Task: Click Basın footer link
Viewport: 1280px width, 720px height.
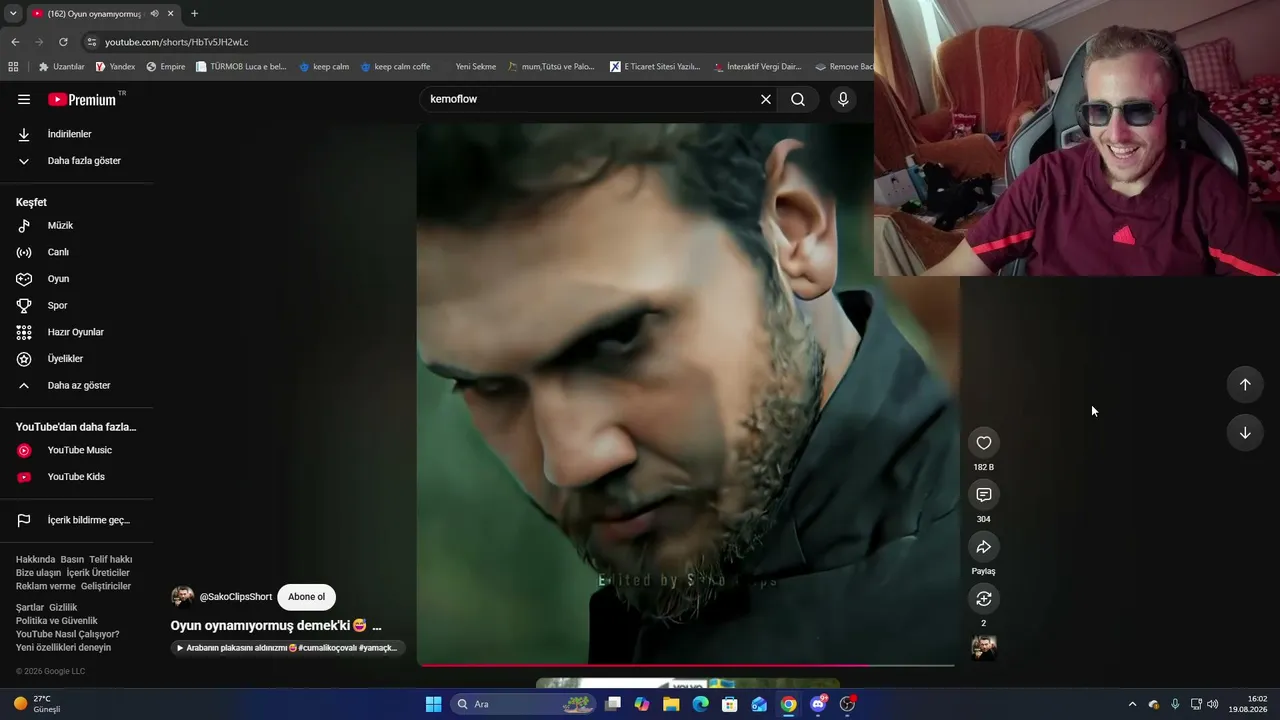Action: (x=72, y=560)
